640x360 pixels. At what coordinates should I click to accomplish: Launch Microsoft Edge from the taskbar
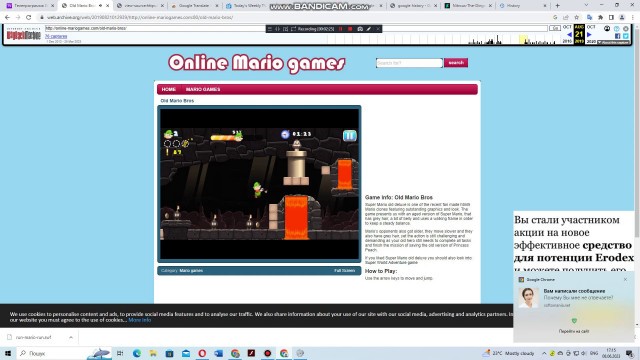(137, 353)
